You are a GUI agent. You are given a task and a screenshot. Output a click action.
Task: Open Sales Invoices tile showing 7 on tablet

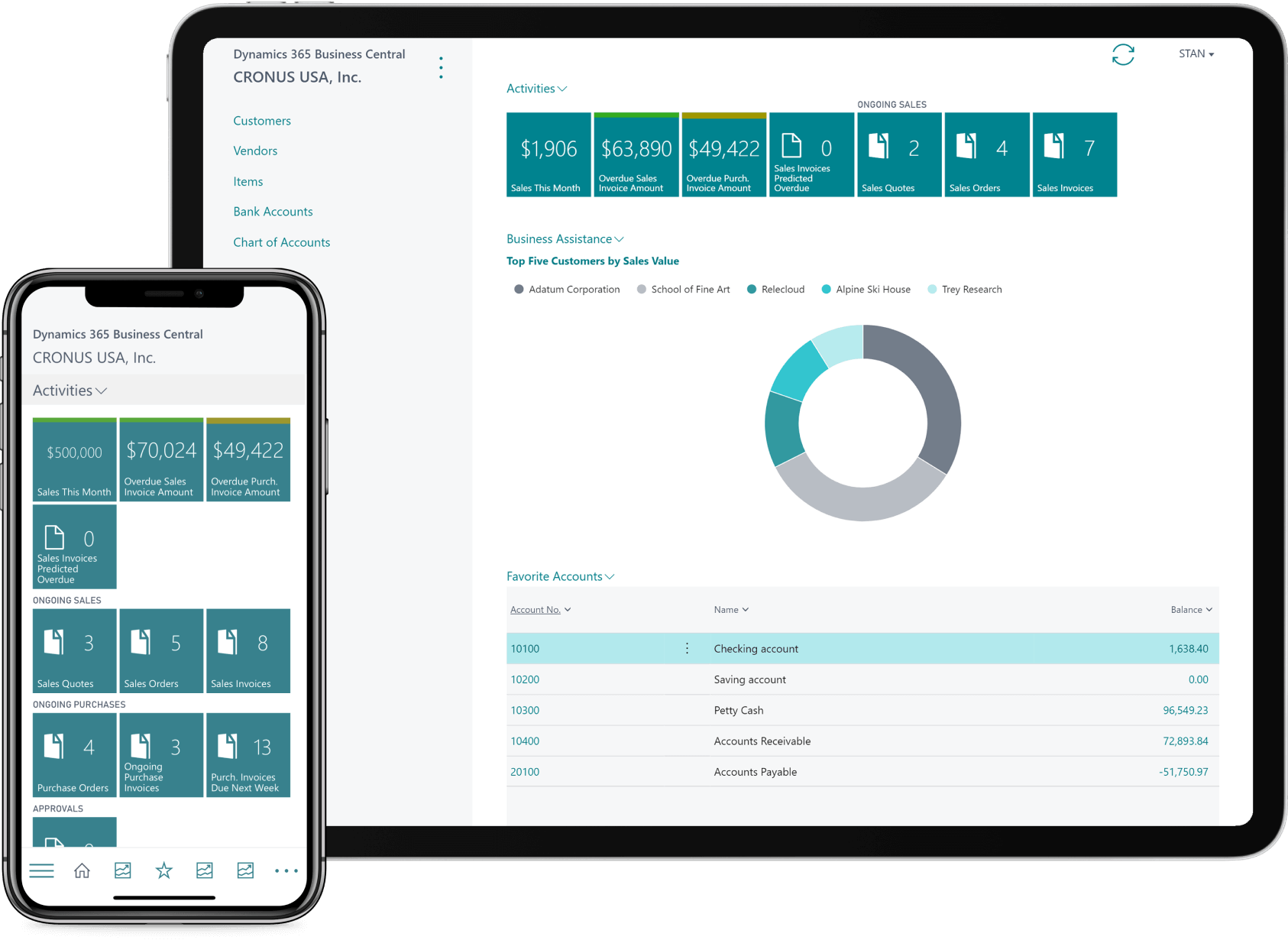coord(1075,154)
